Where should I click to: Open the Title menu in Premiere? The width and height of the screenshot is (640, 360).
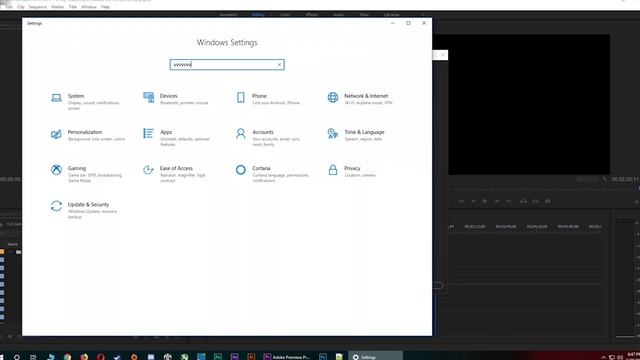point(73,7)
